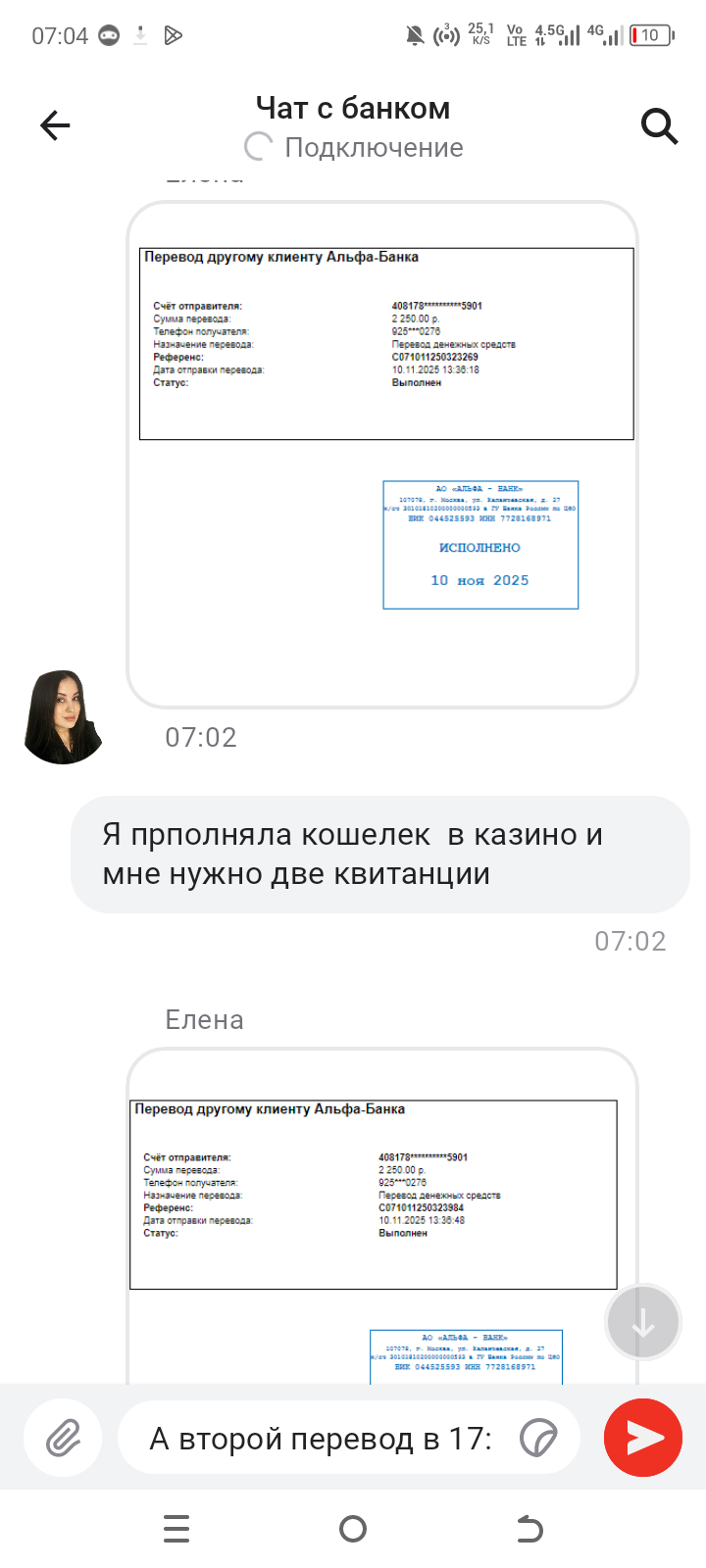Tap the message about casino wallet top-up

(x=380, y=855)
